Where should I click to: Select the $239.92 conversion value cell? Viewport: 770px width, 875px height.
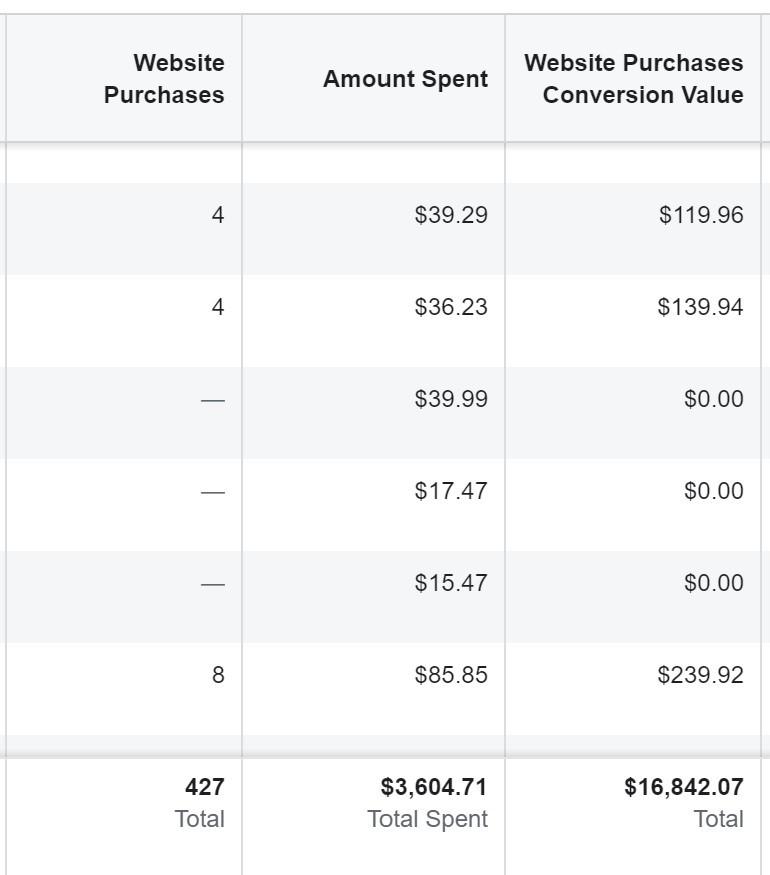pos(700,675)
